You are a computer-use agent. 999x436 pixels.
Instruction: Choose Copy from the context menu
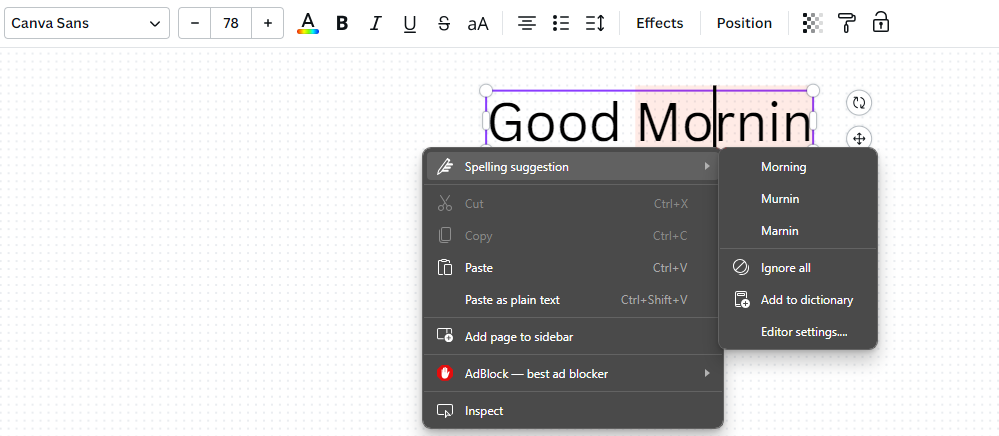572,236
